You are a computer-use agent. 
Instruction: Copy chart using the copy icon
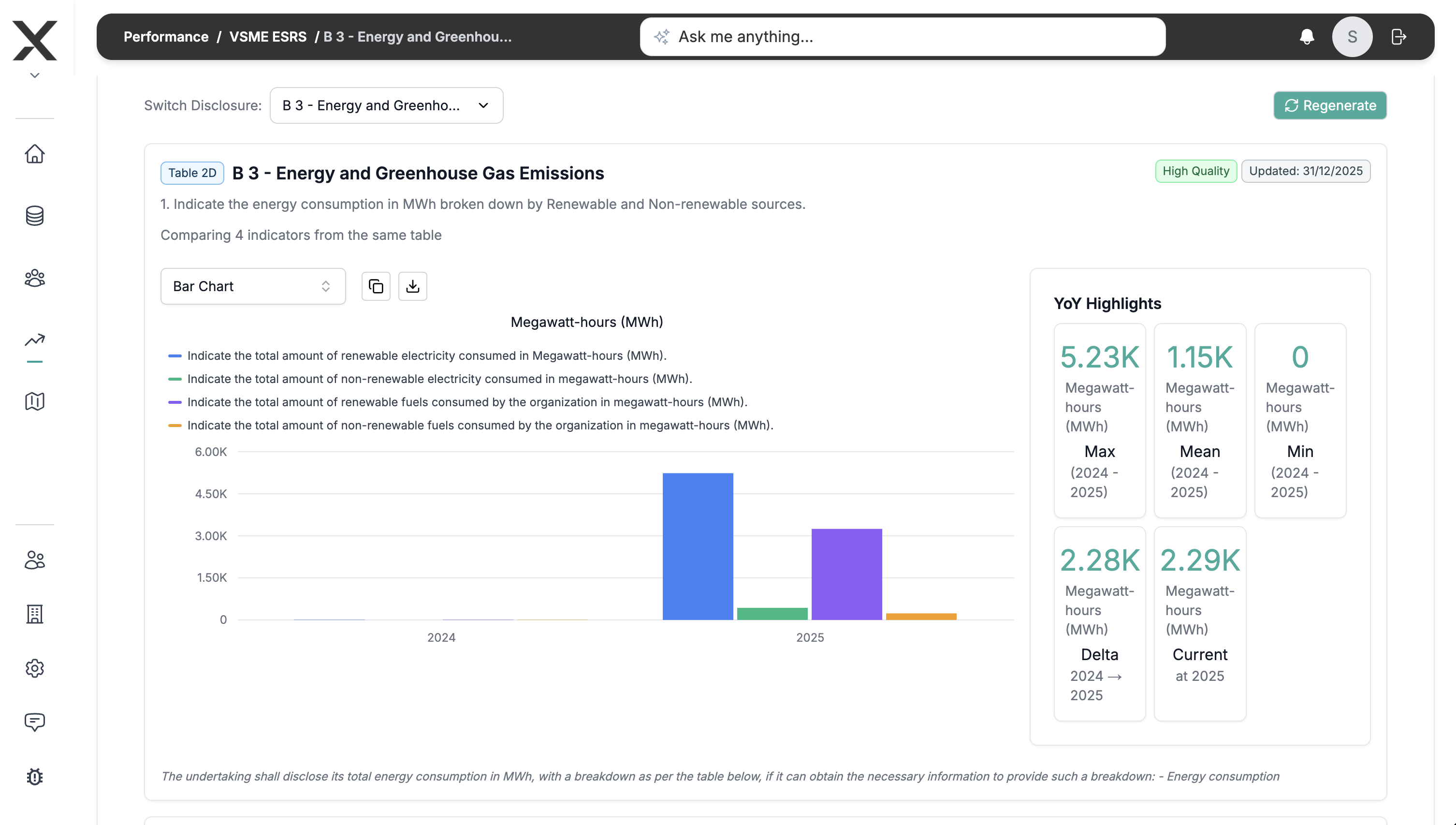pyautogui.click(x=376, y=286)
